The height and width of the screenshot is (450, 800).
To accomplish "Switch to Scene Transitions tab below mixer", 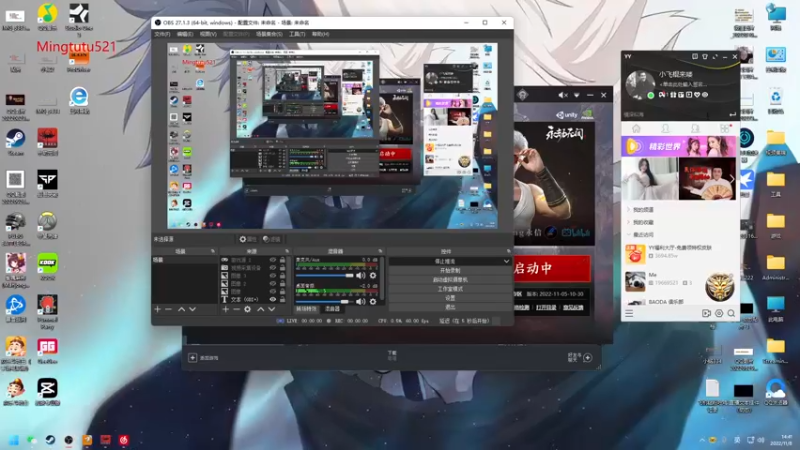I will (306, 309).
